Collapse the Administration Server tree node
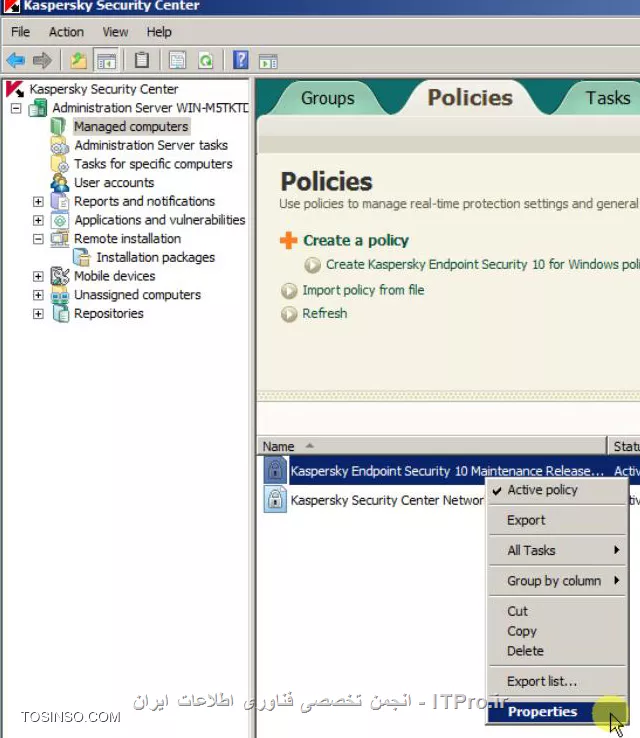The image size is (640, 738). click(16, 108)
